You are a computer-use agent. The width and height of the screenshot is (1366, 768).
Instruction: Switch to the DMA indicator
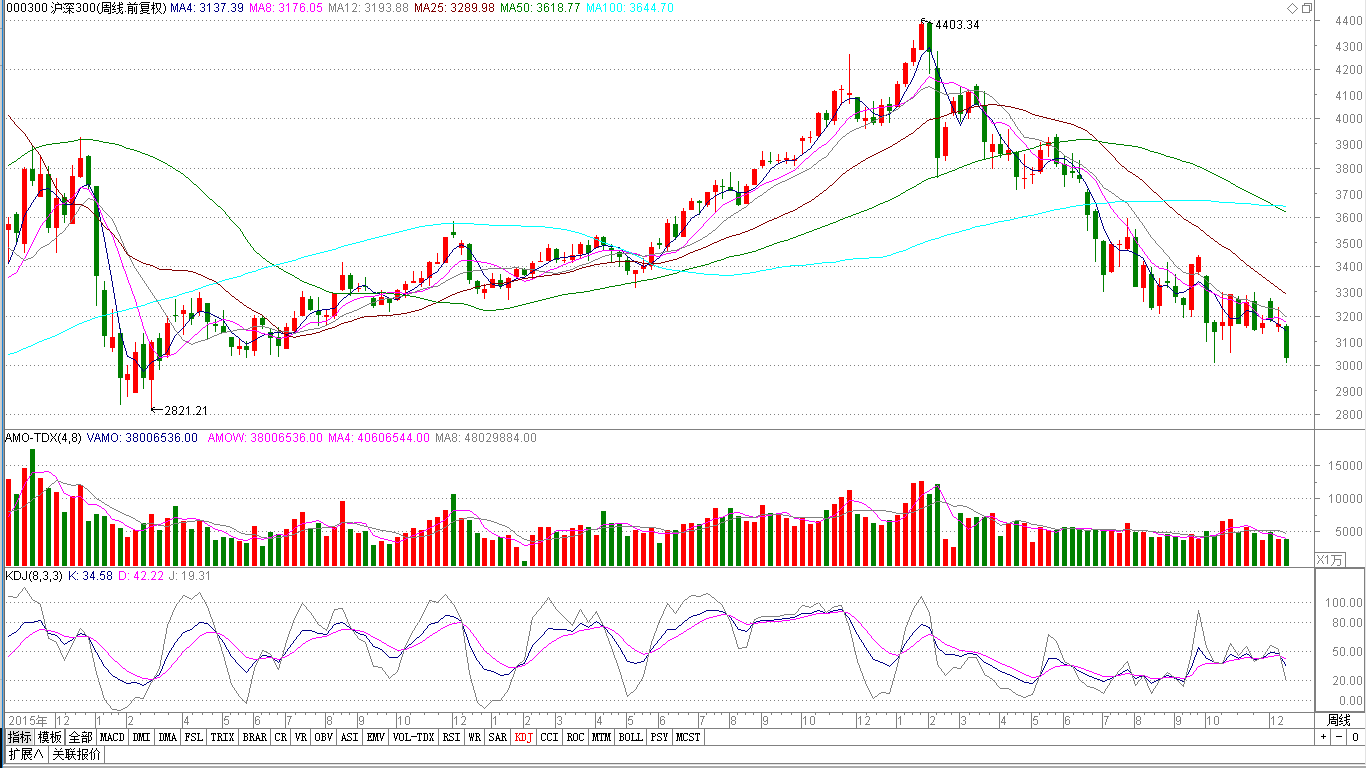tap(167, 737)
